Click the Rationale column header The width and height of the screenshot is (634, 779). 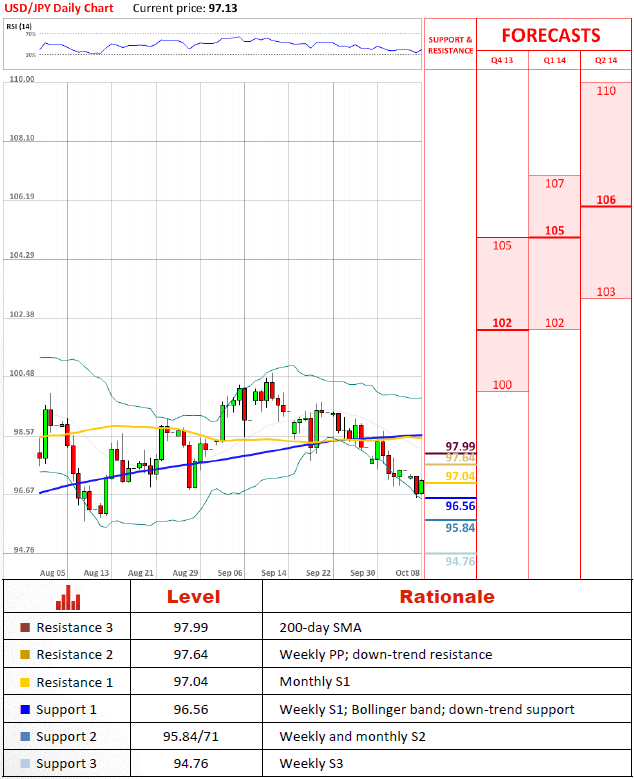pos(447,597)
